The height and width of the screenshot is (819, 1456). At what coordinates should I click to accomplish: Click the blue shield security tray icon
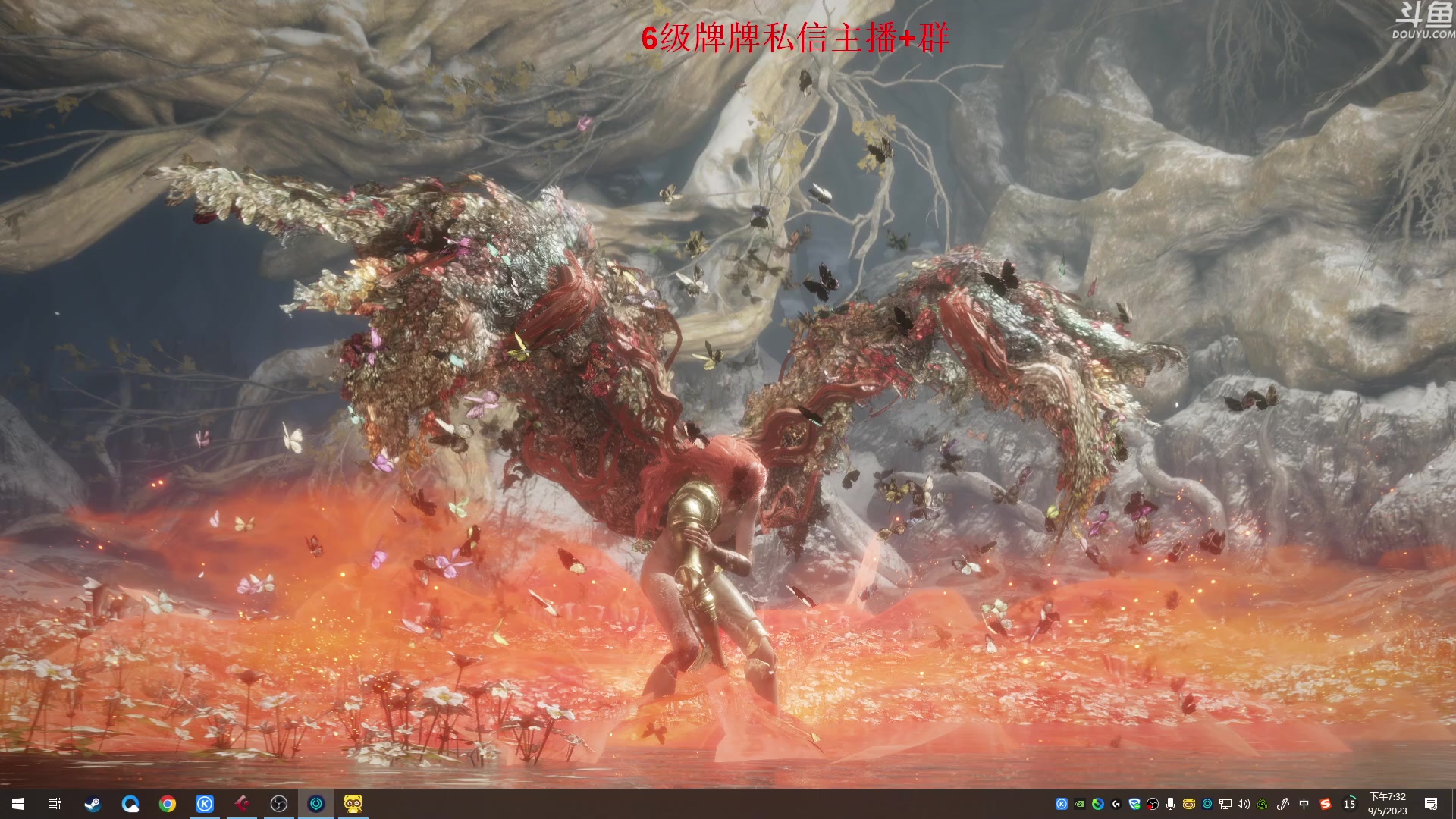(x=1134, y=804)
